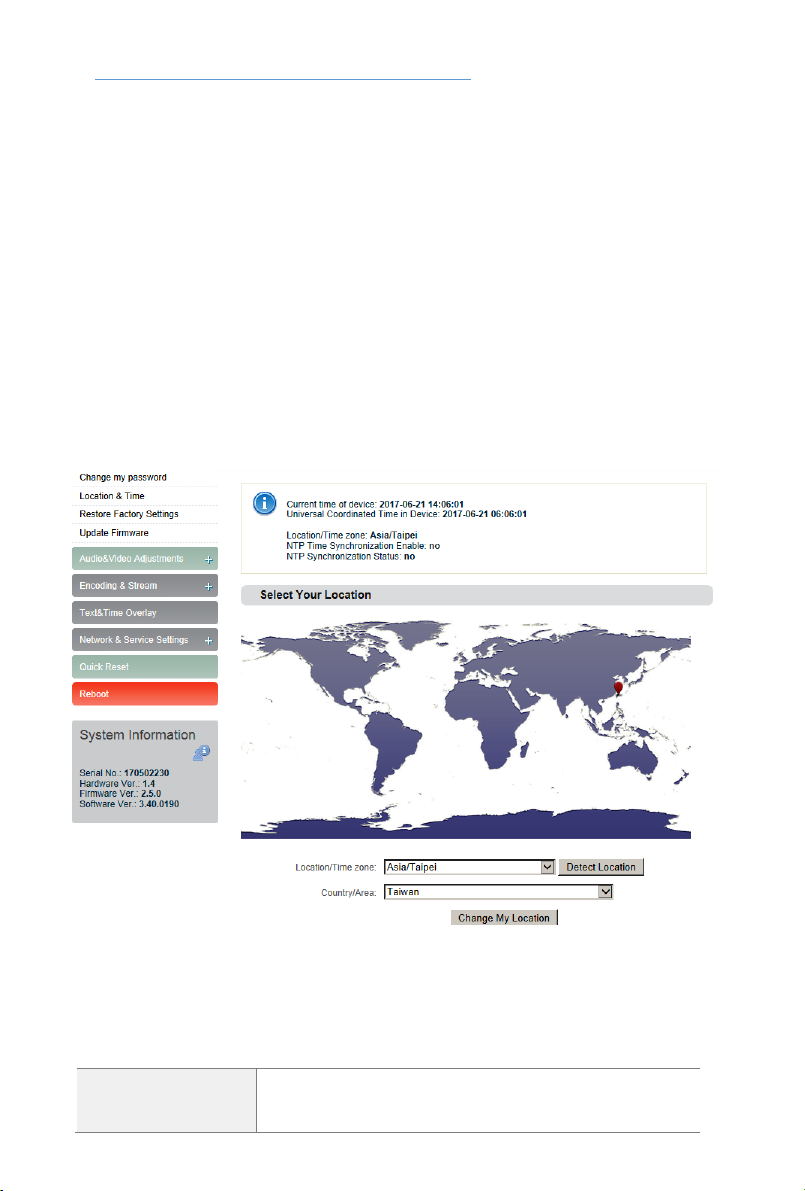The height and width of the screenshot is (1191, 805).
Task: Click Change My Location button
Action: point(504,918)
